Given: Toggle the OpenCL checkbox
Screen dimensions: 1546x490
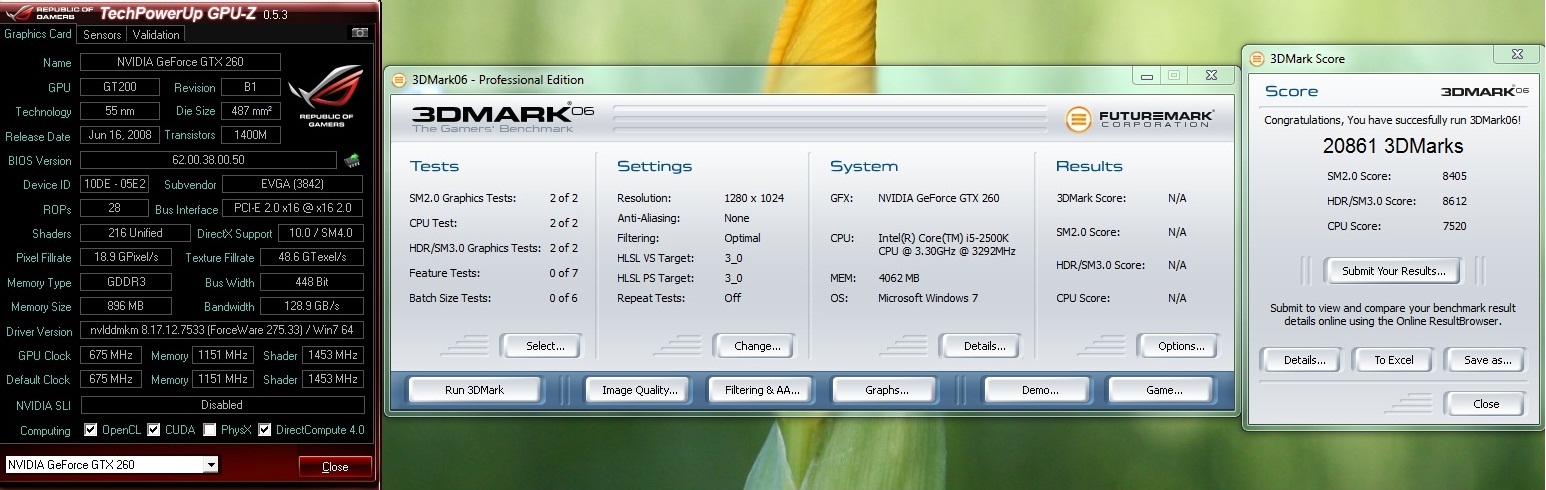Looking at the screenshot, I should 91,430.
